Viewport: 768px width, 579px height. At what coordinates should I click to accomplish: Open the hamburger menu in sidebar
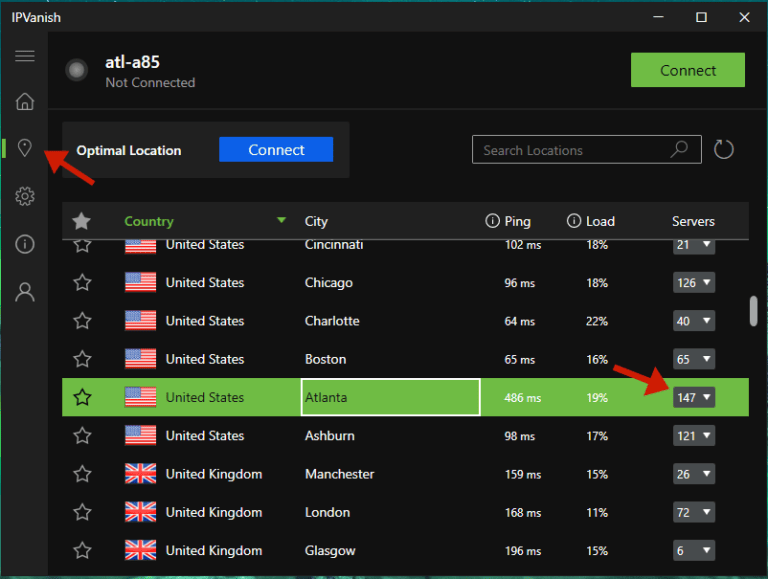pos(25,56)
